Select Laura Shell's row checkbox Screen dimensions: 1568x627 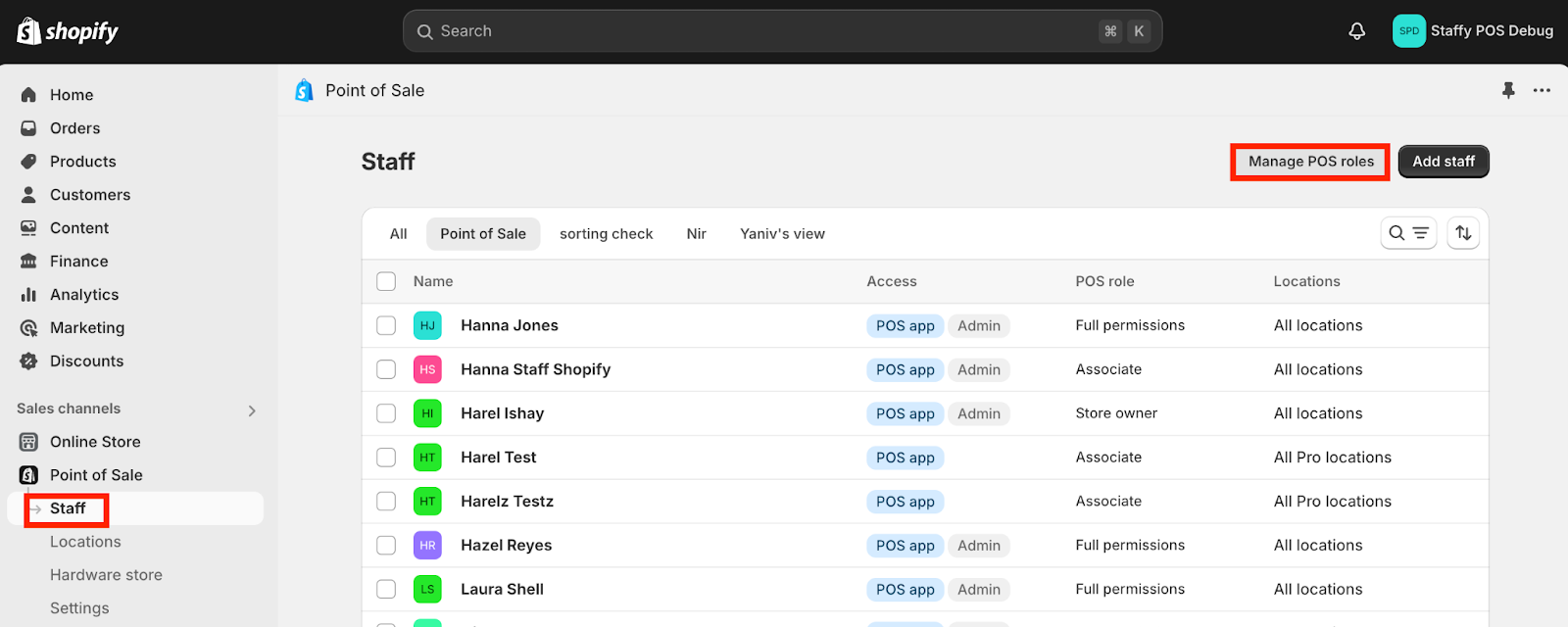pyautogui.click(x=386, y=589)
